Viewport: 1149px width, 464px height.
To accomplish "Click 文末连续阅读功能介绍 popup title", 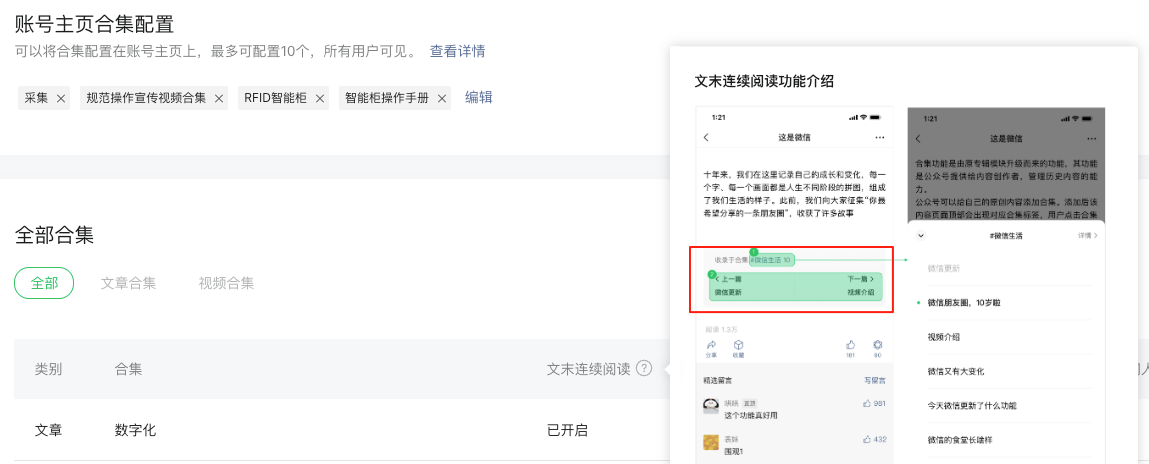I will (x=764, y=81).
